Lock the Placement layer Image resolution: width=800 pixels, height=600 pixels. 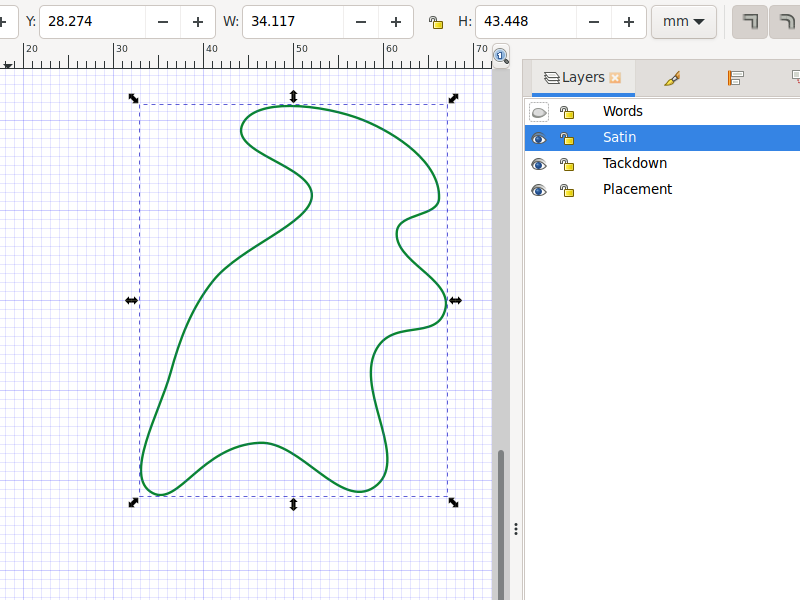point(567,190)
